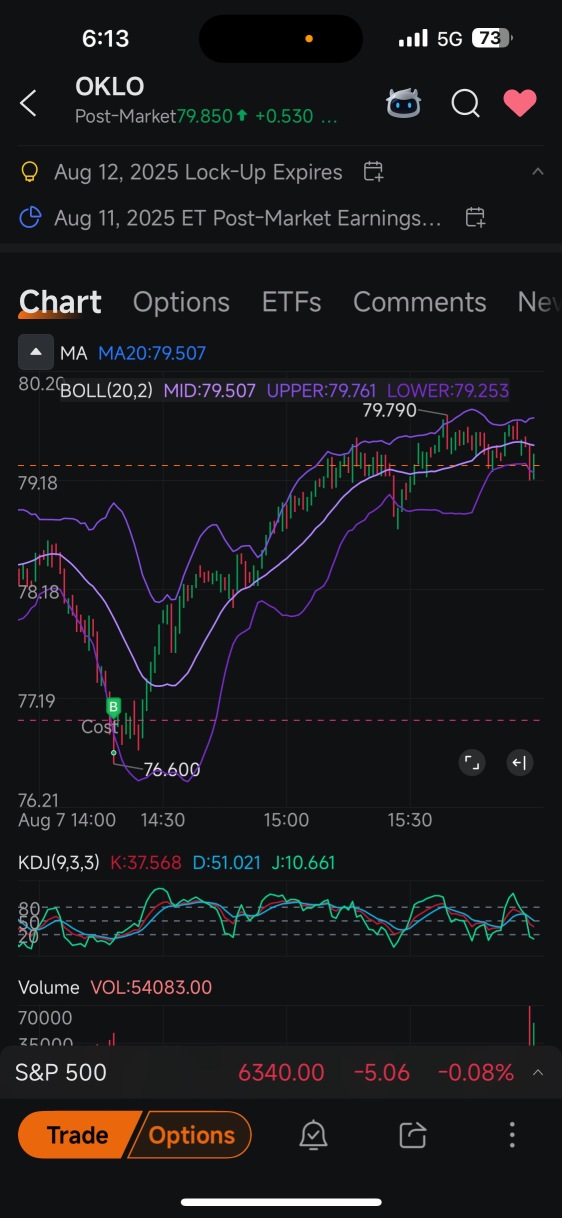
Task: Add Post-Market Earnings event to calendar
Action: (x=476, y=217)
